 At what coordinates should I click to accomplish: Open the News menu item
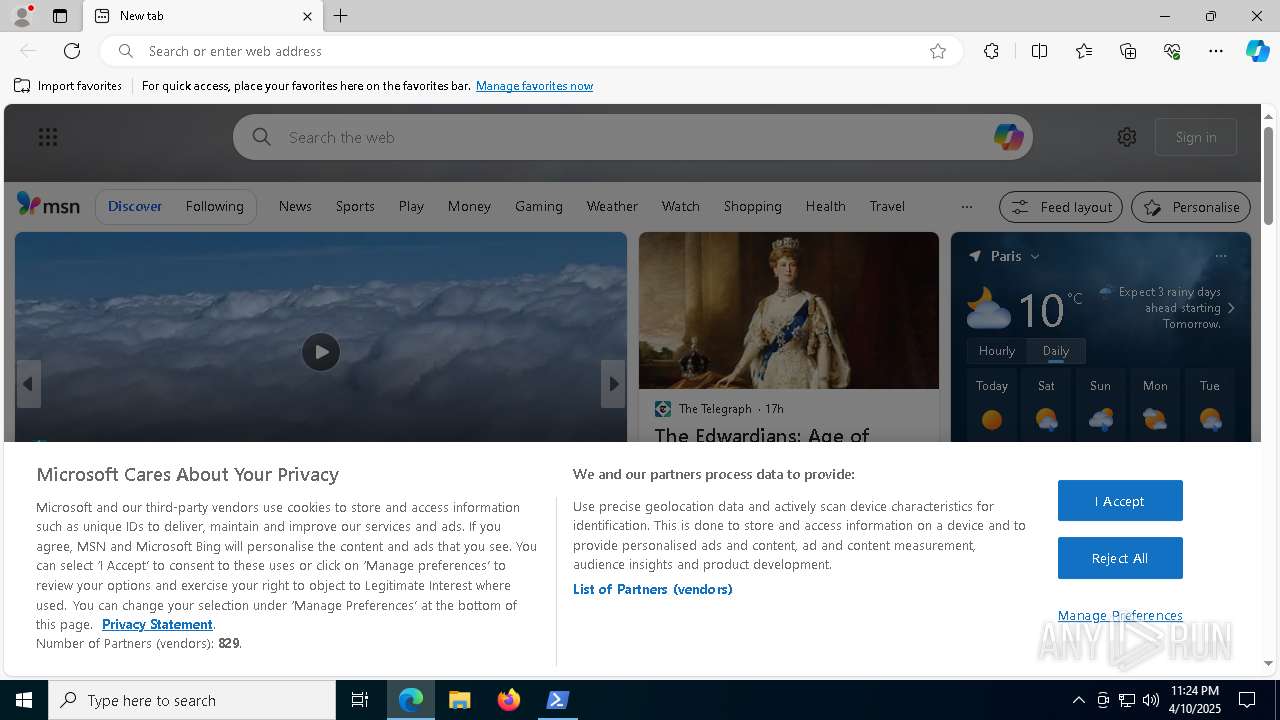click(x=295, y=206)
